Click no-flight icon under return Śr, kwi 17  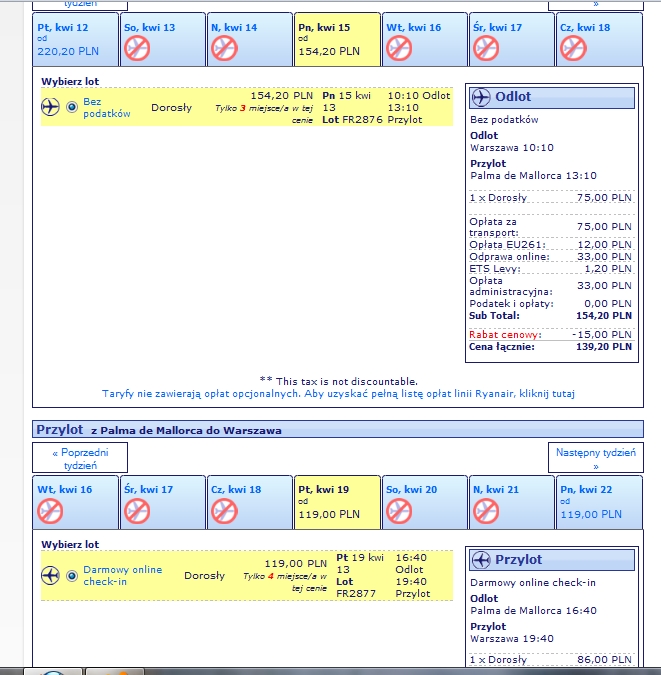pyautogui.click(x=137, y=511)
